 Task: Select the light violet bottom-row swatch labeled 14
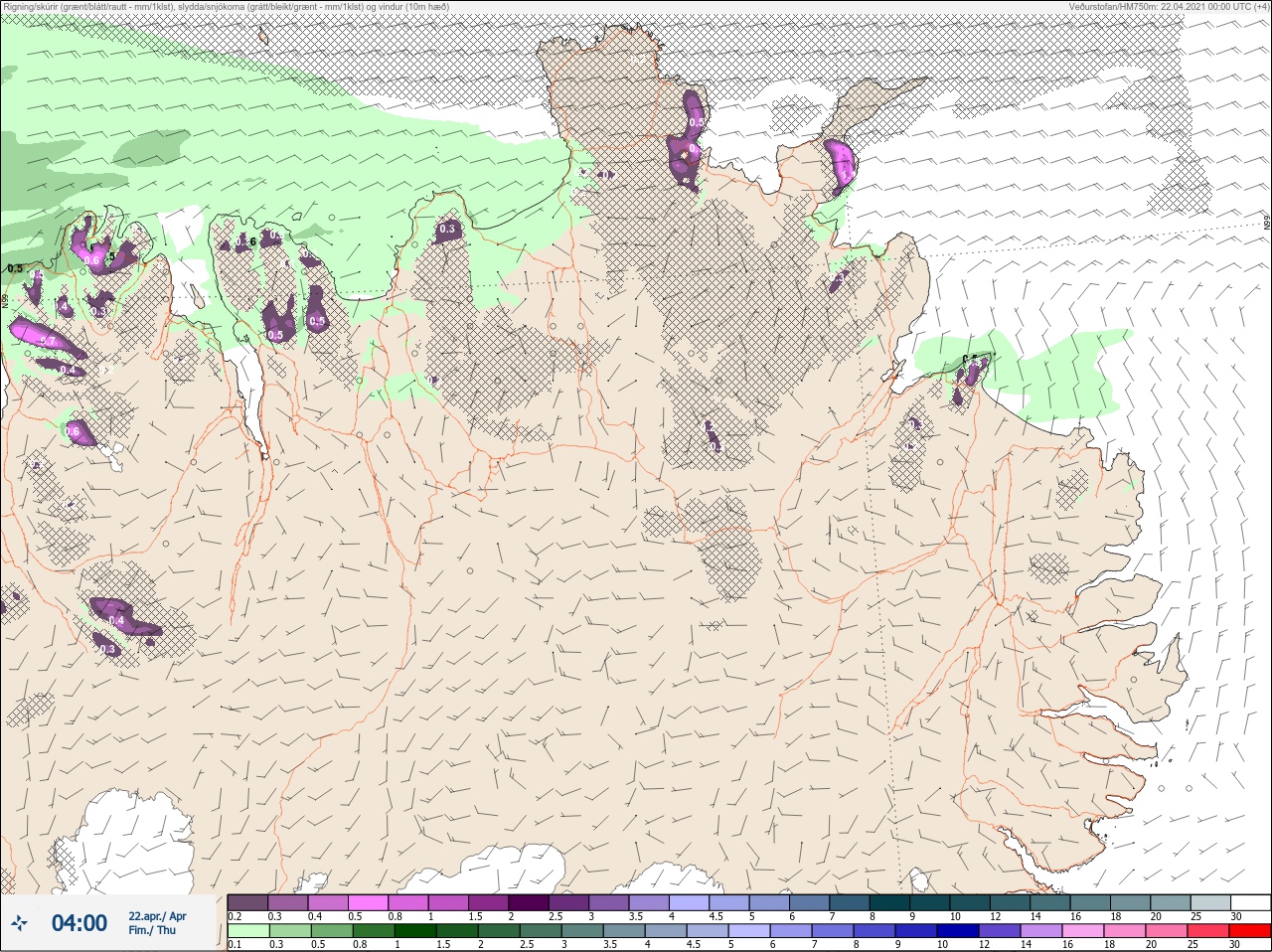click(x=1040, y=931)
